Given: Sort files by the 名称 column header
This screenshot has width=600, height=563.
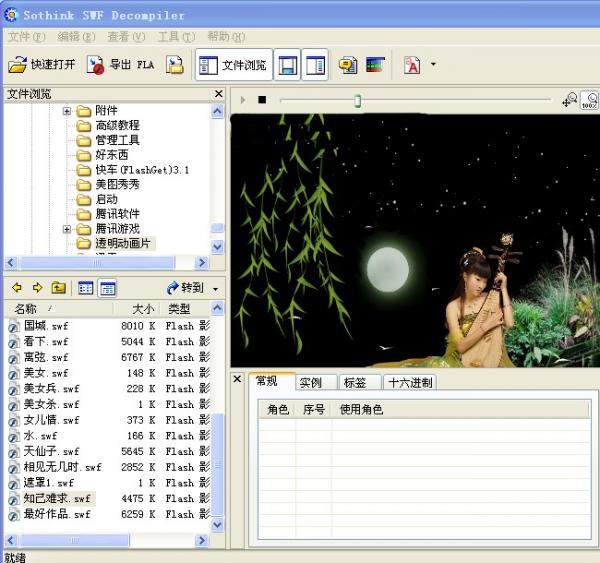Looking at the screenshot, I should click(59, 309).
